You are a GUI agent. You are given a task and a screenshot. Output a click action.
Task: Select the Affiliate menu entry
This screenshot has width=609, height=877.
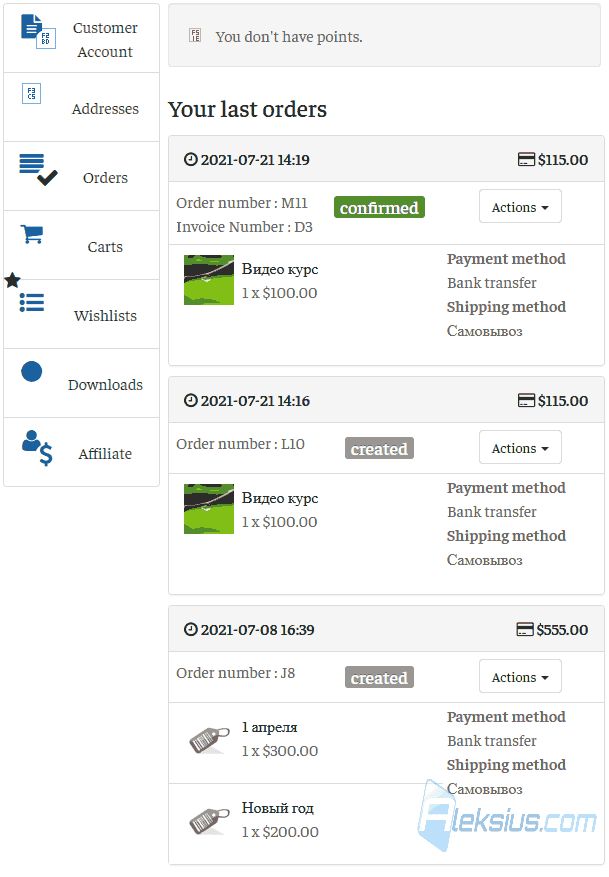tap(82, 452)
